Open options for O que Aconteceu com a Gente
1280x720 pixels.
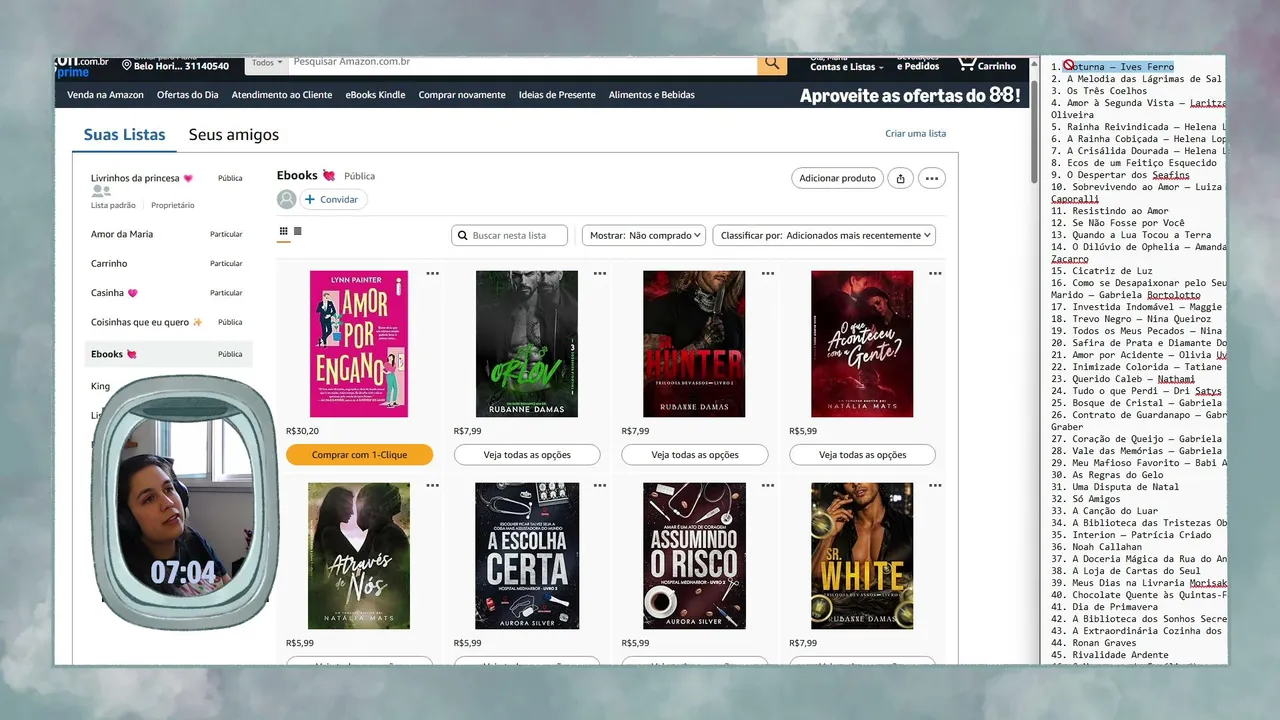(x=935, y=272)
